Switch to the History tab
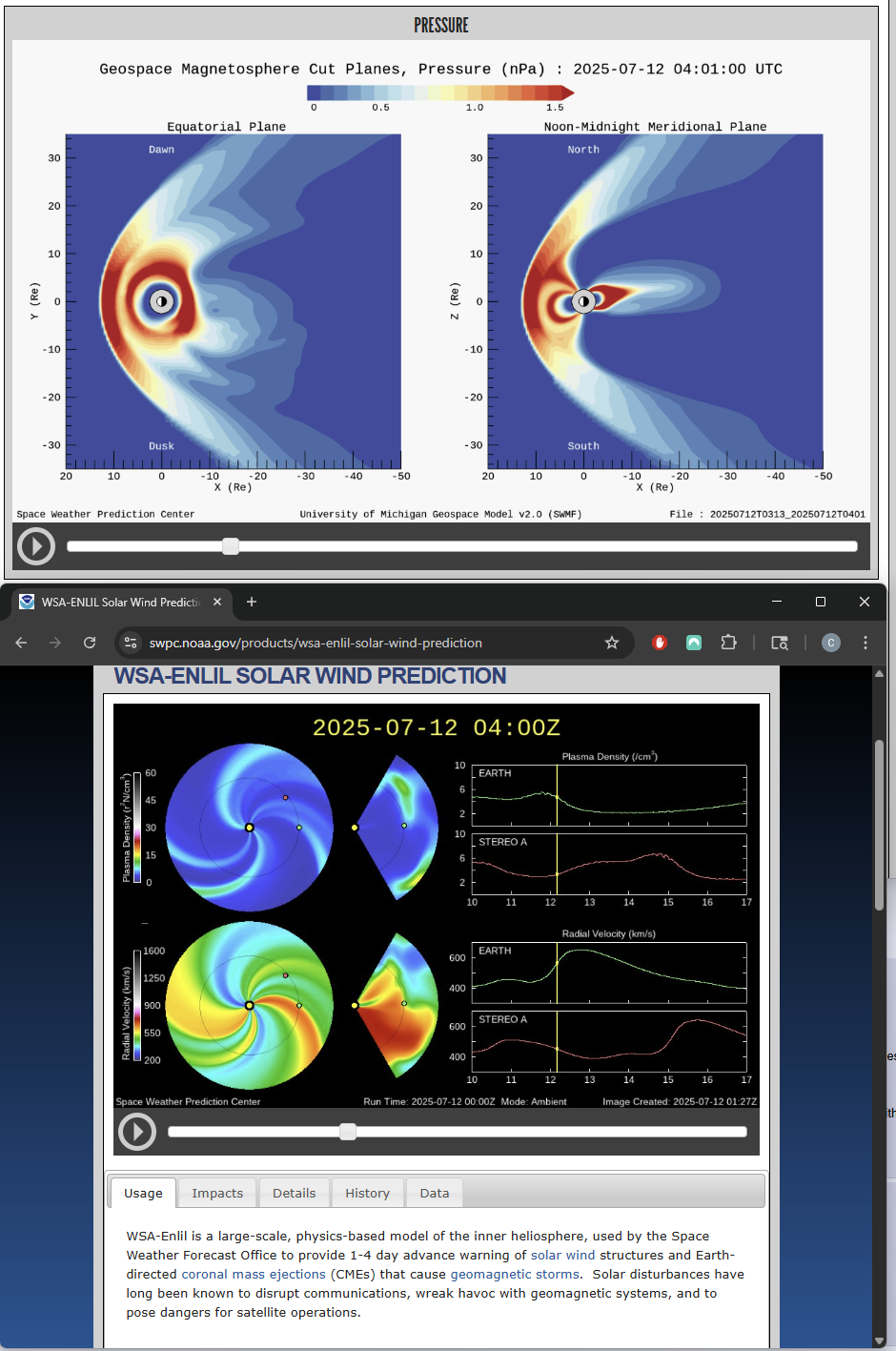Viewport: 896px width, 1351px height. coord(367,1193)
